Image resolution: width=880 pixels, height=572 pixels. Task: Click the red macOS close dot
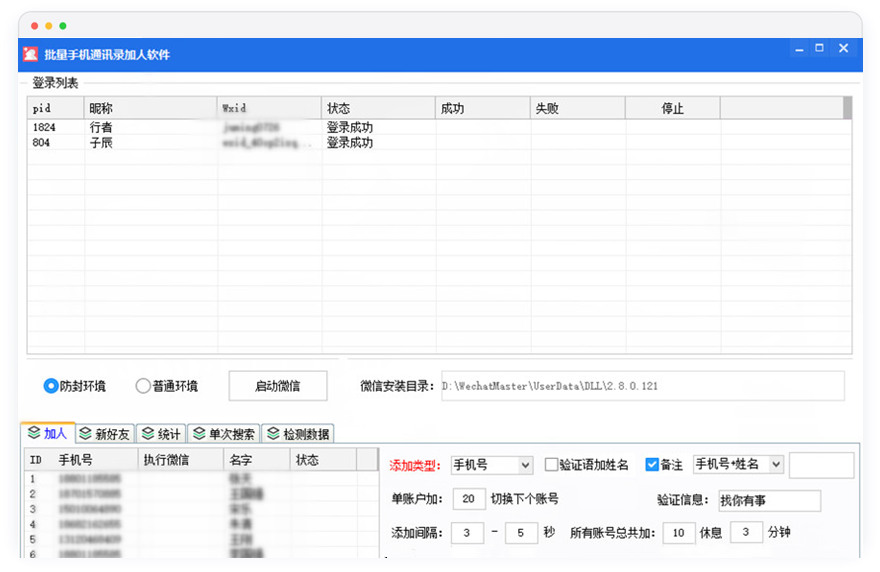[35, 26]
